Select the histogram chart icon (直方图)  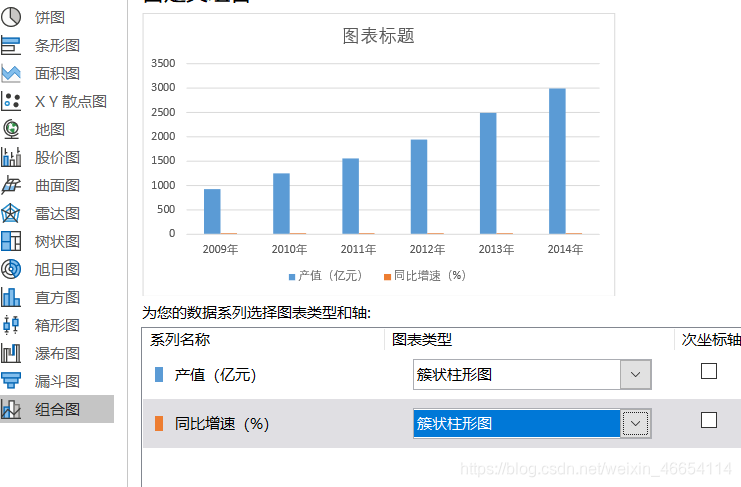(x=11, y=297)
